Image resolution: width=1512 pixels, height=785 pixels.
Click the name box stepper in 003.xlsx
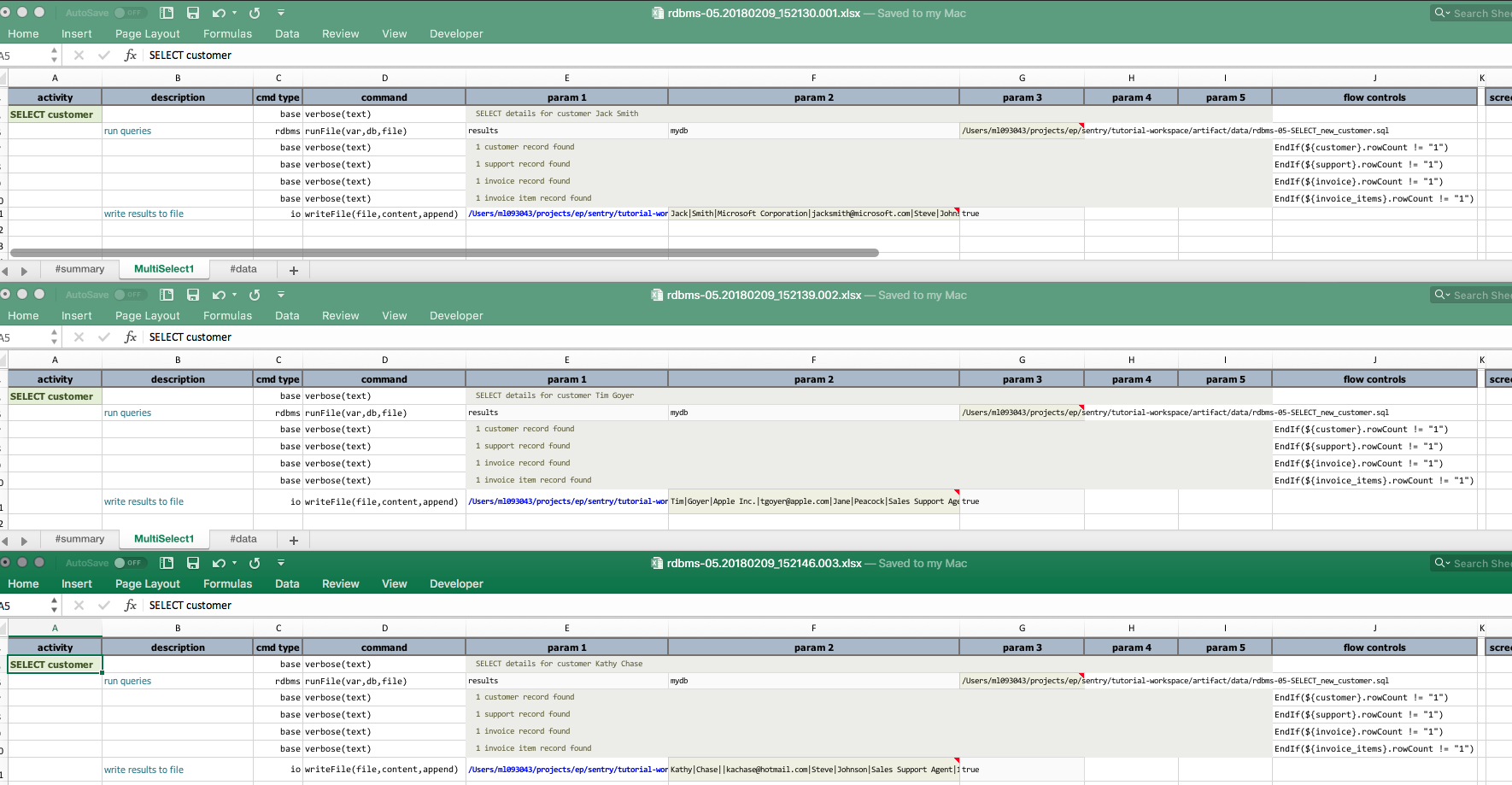tap(54, 605)
